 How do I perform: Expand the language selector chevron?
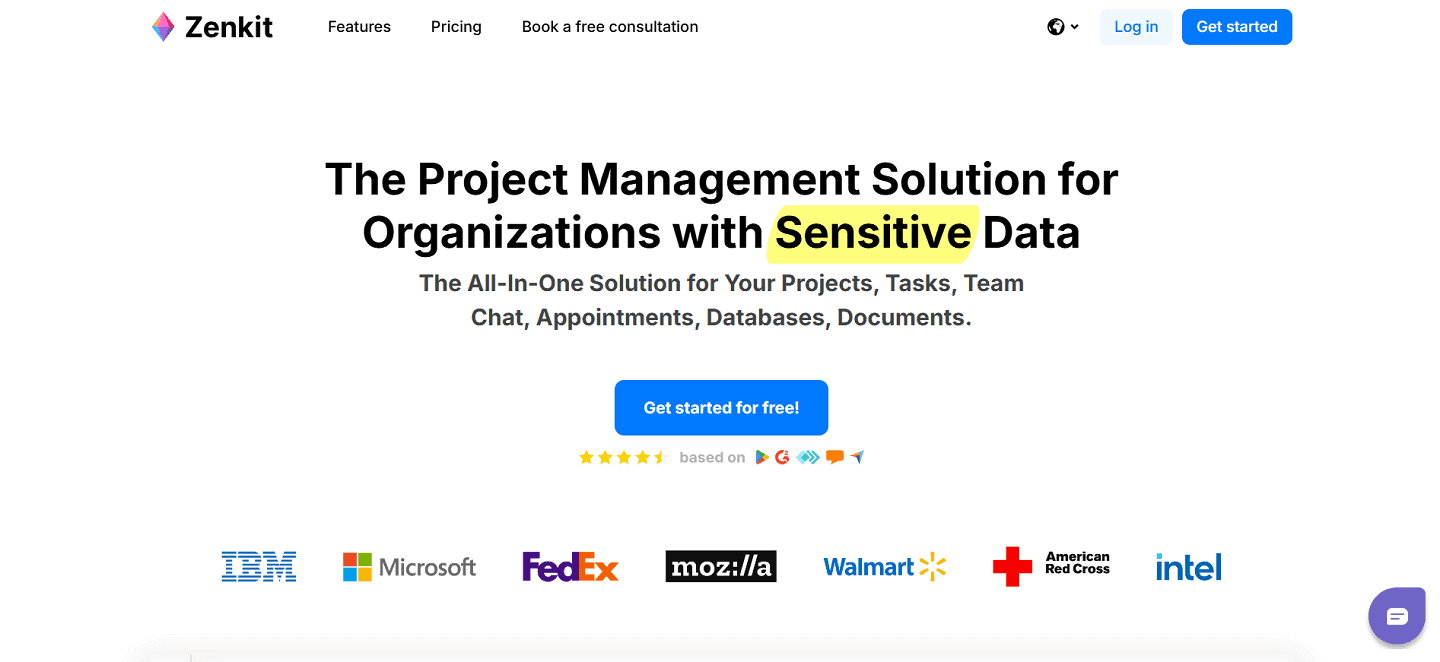tap(1073, 27)
